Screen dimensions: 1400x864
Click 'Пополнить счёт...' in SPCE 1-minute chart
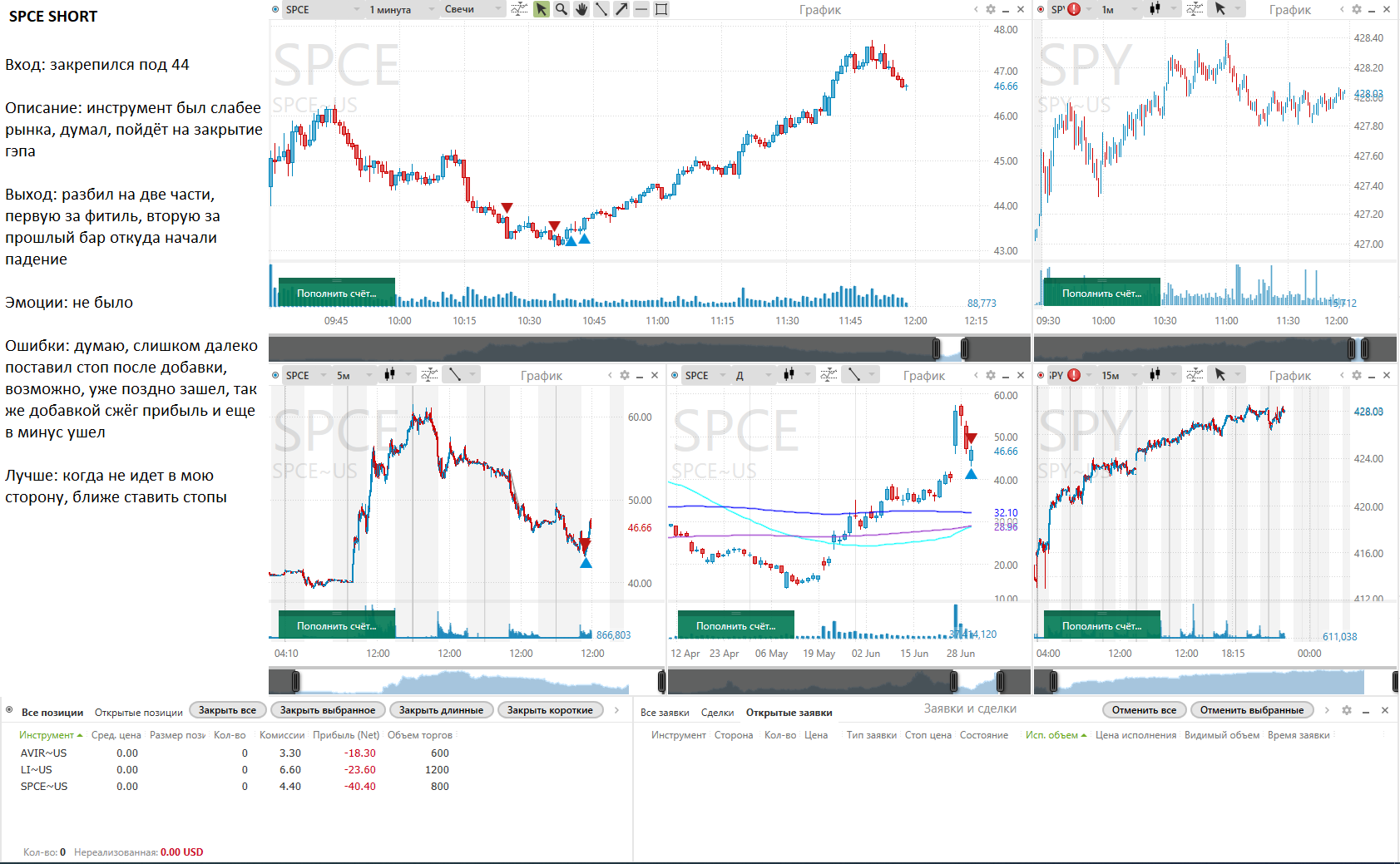pyautogui.click(x=337, y=293)
